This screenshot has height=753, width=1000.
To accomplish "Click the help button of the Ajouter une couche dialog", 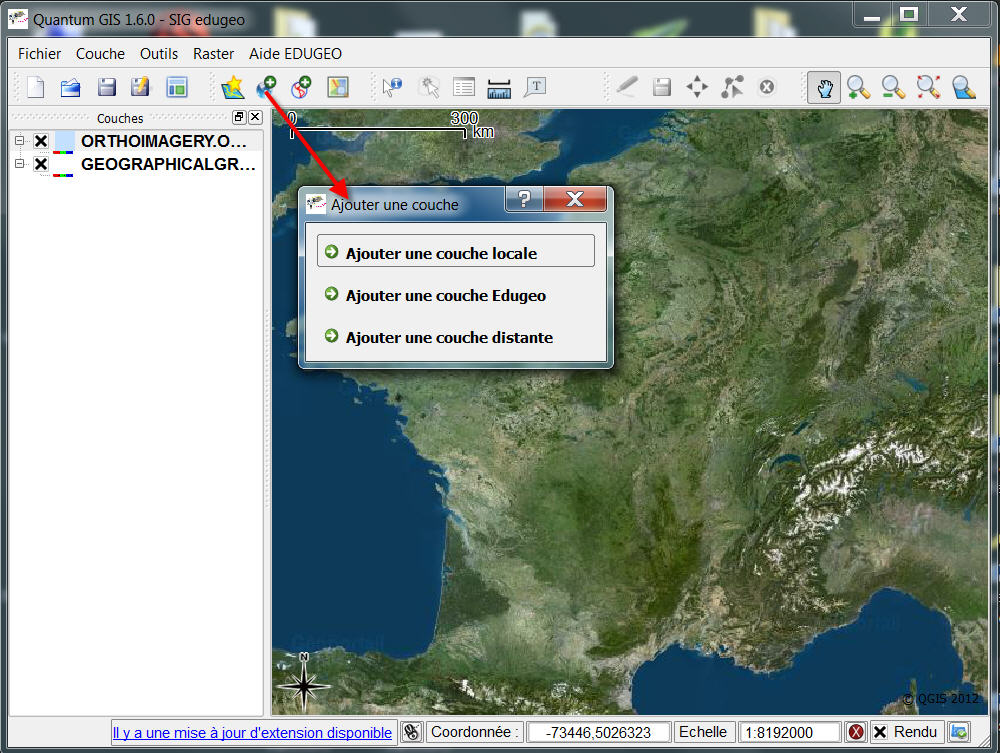I will click(x=524, y=199).
